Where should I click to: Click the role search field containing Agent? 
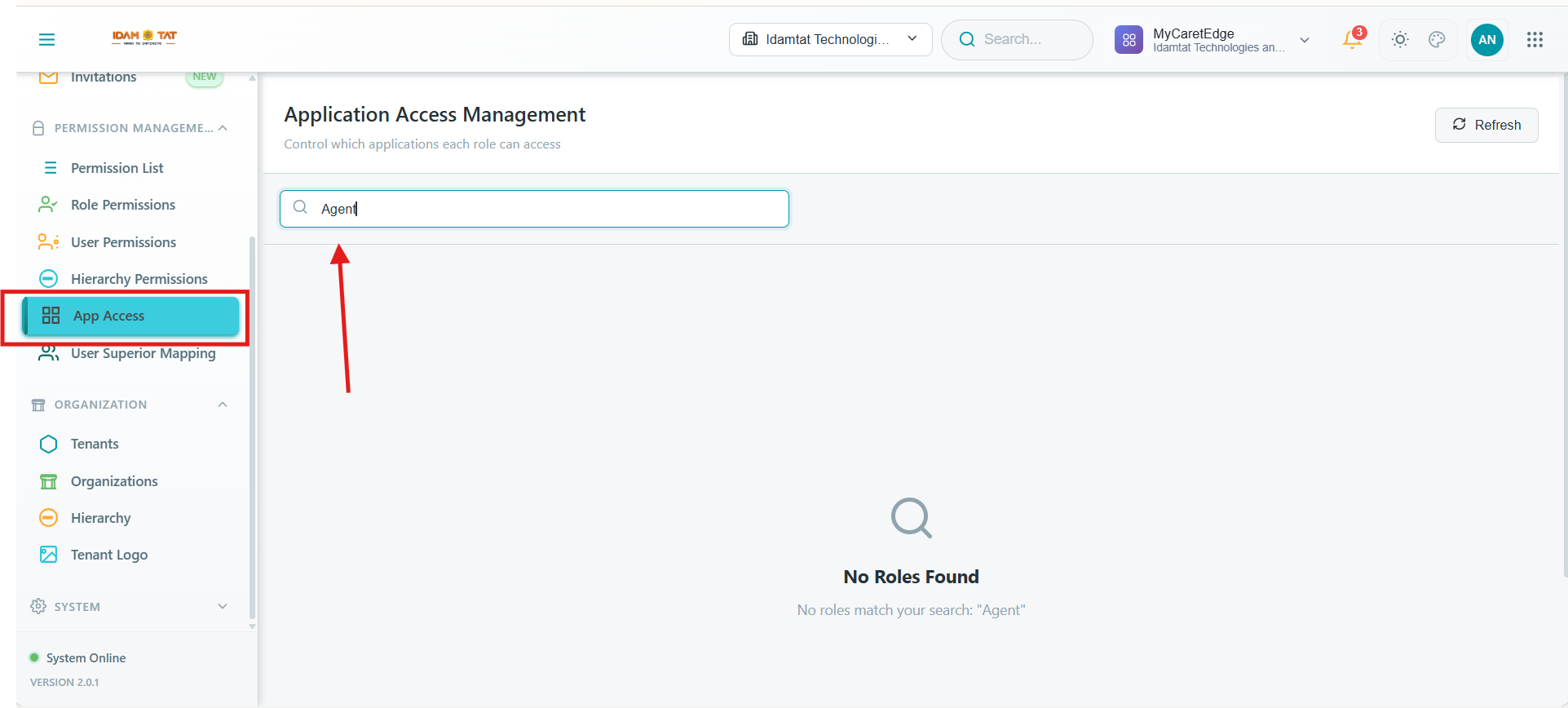(534, 209)
